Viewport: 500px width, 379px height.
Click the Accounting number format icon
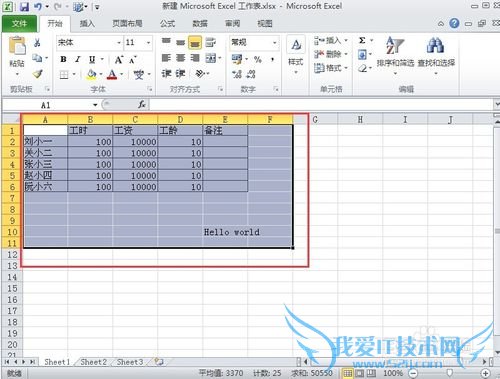click(x=237, y=59)
